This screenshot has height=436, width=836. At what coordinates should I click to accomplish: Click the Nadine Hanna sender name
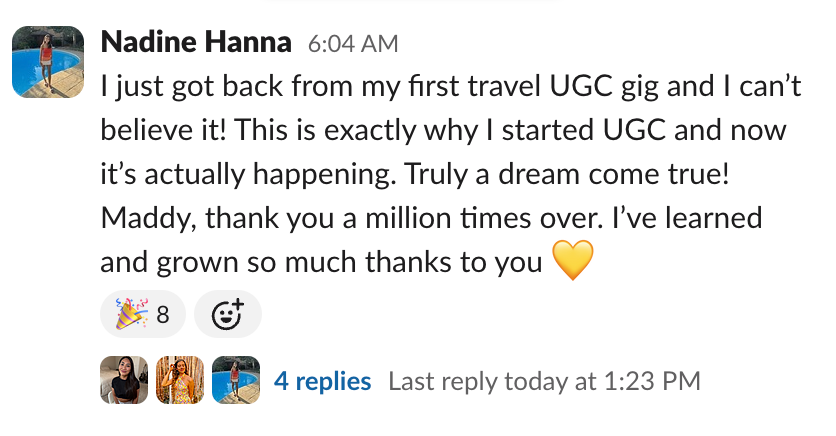(x=196, y=43)
